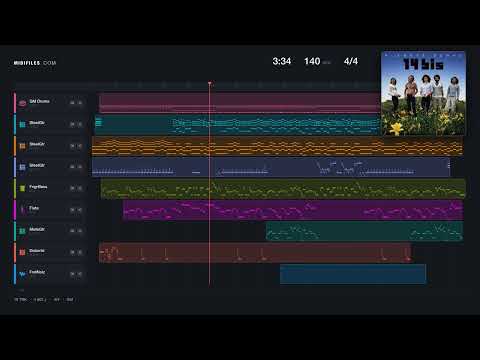Image resolution: width=480 pixels, height=360 pixels.
Task: Mute the Flute track
Action: click(72, 210)
